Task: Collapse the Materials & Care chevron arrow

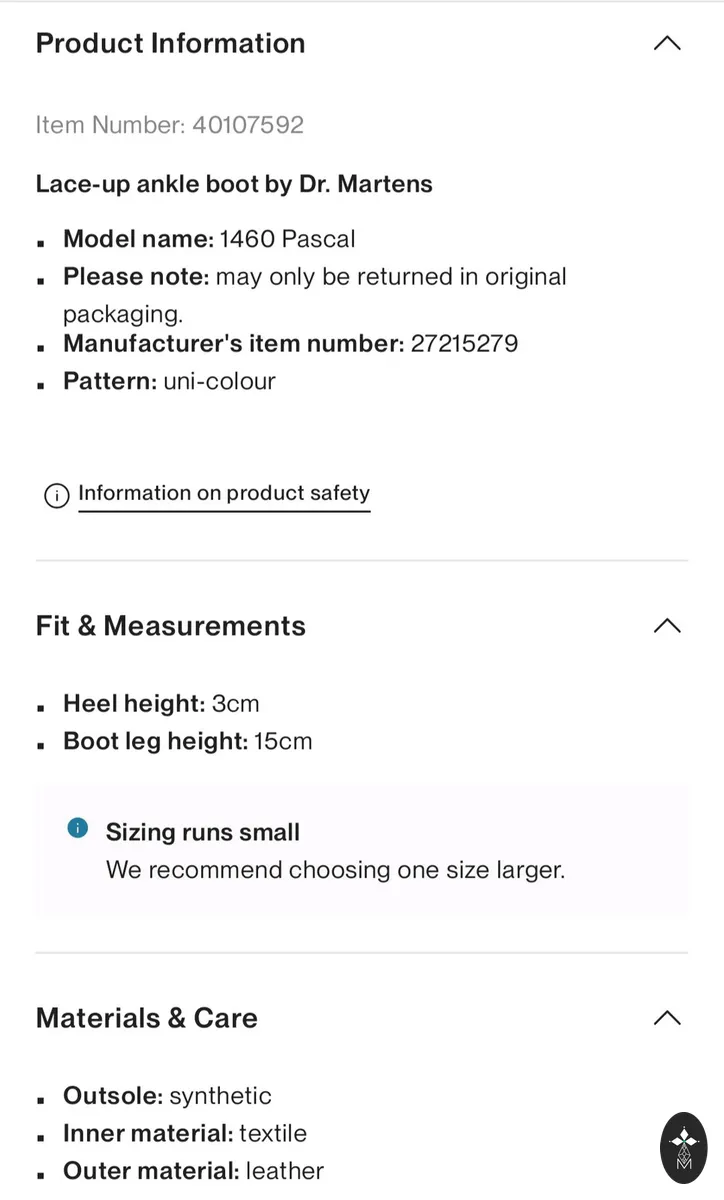Action: pos(667,1018)
